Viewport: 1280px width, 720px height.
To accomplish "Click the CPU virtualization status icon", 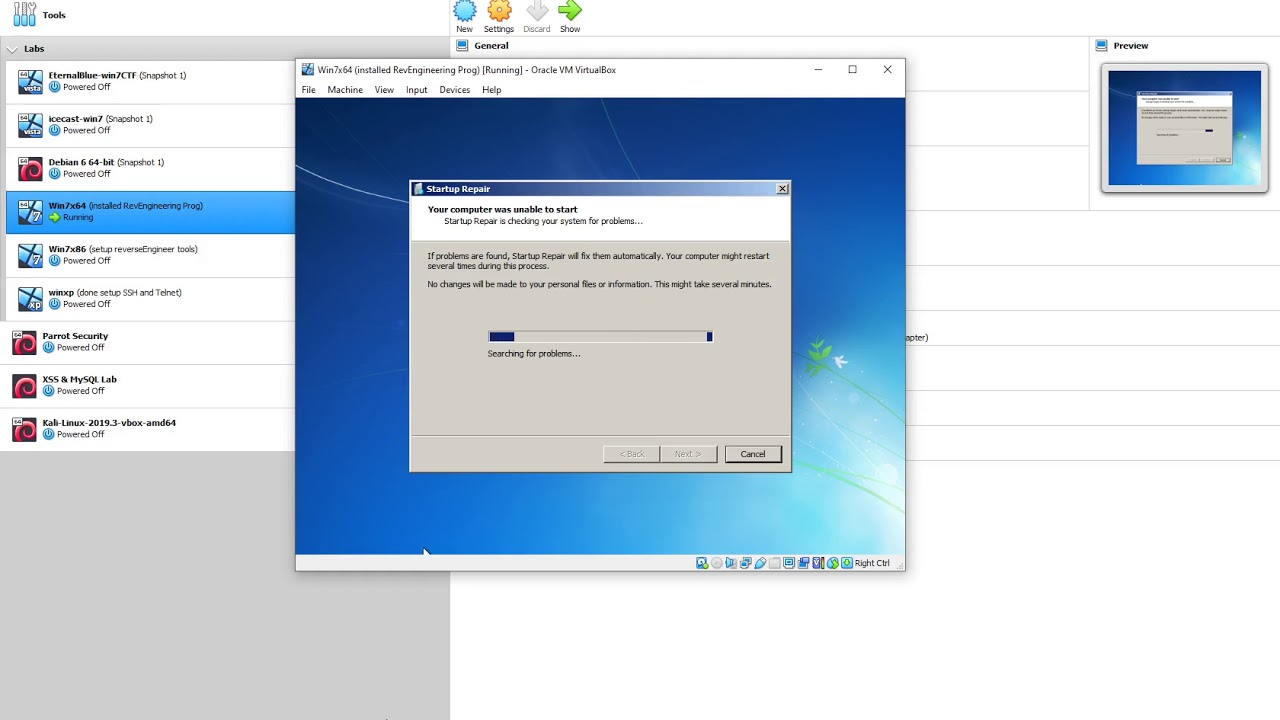I will [x=818, y=563].
